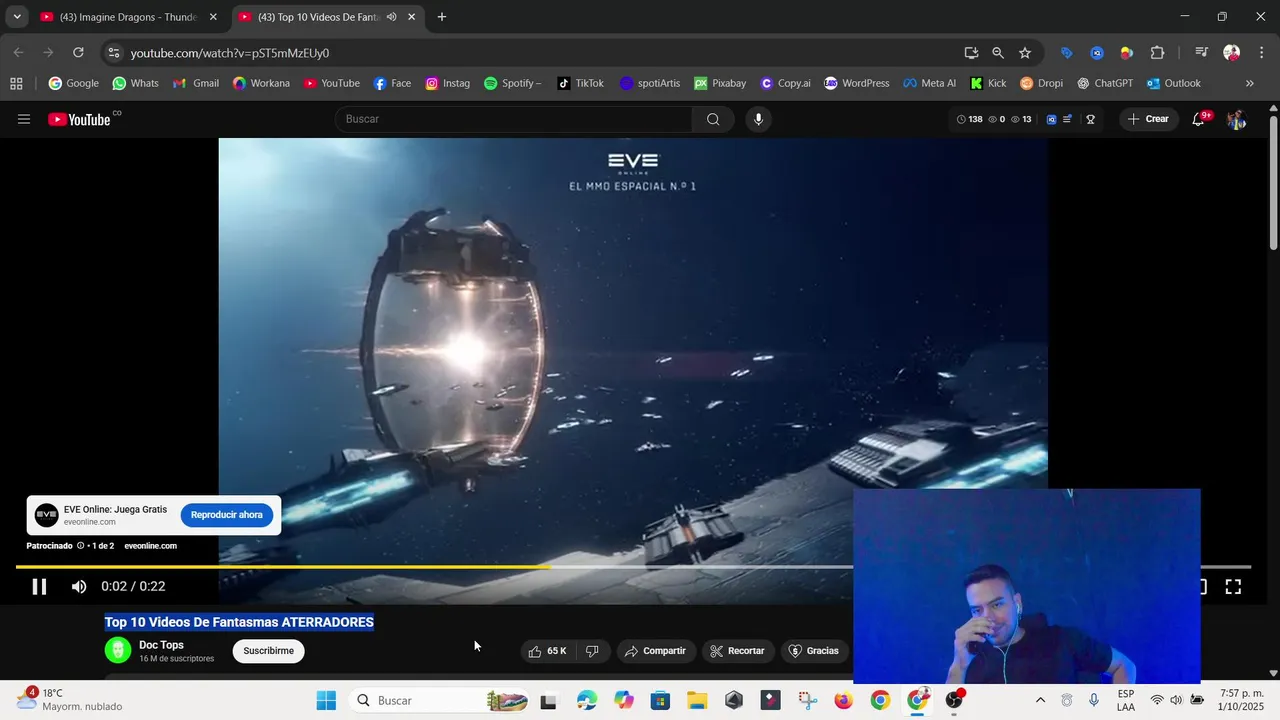Open the tab search dropdown arrow
1280x720 pixels.
16,17
